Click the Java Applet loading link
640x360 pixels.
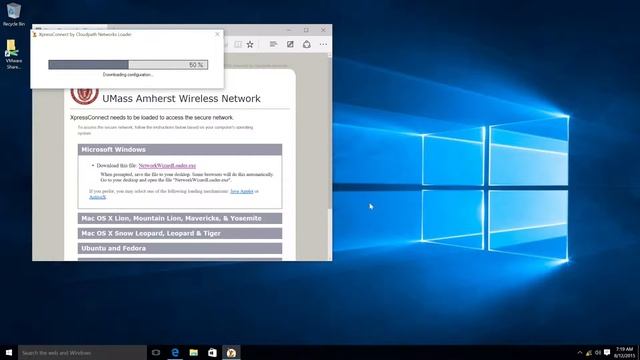coord(241,191)
